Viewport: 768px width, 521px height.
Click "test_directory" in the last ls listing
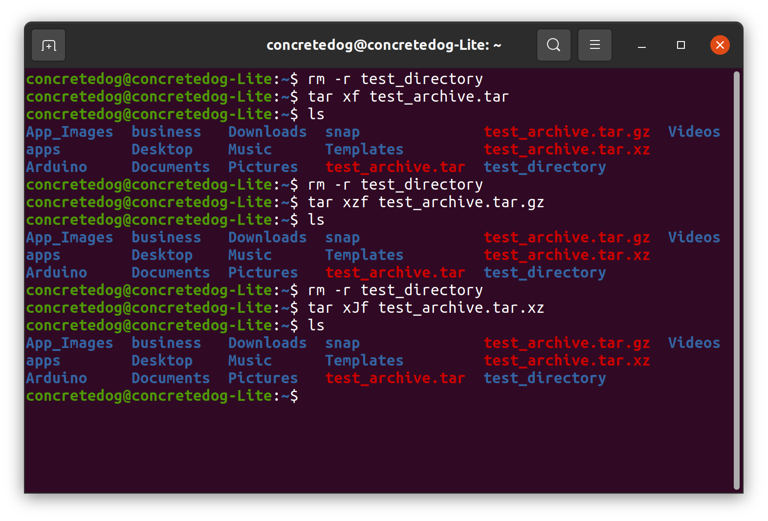pos(544,378)
